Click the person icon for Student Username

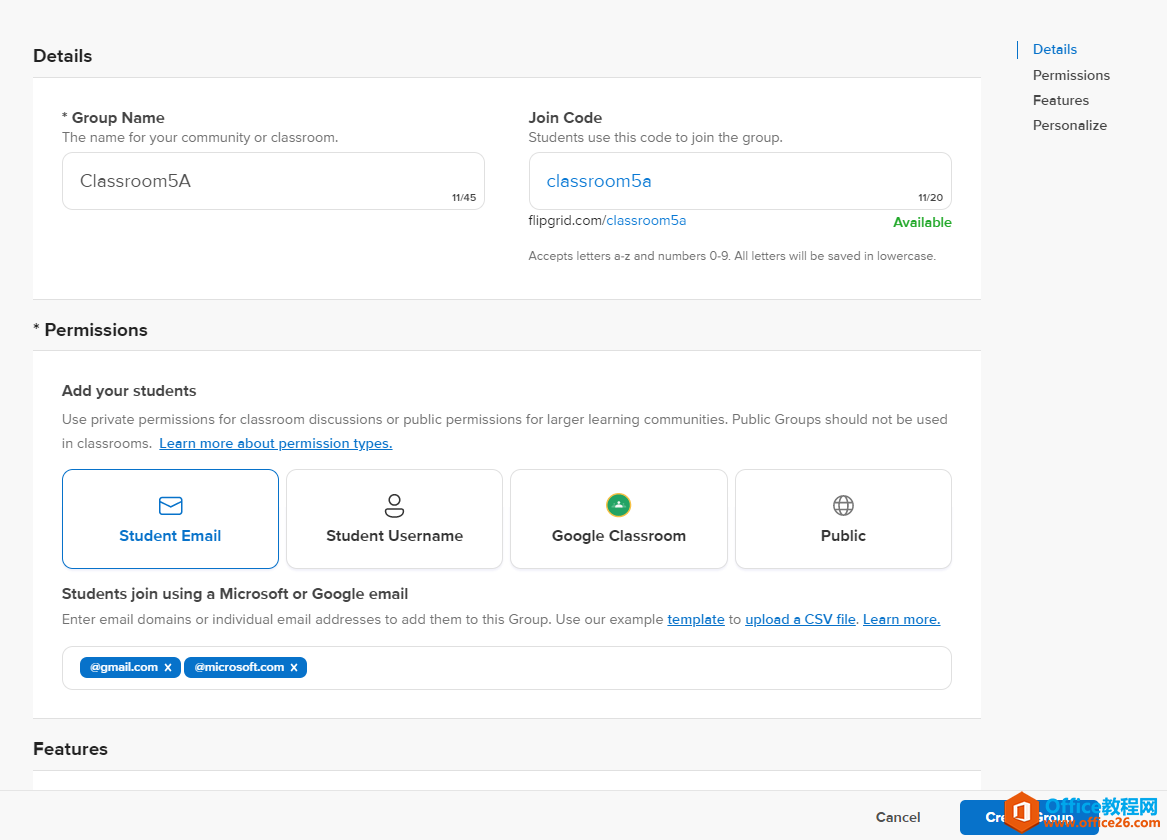click(x=394, y=505)
